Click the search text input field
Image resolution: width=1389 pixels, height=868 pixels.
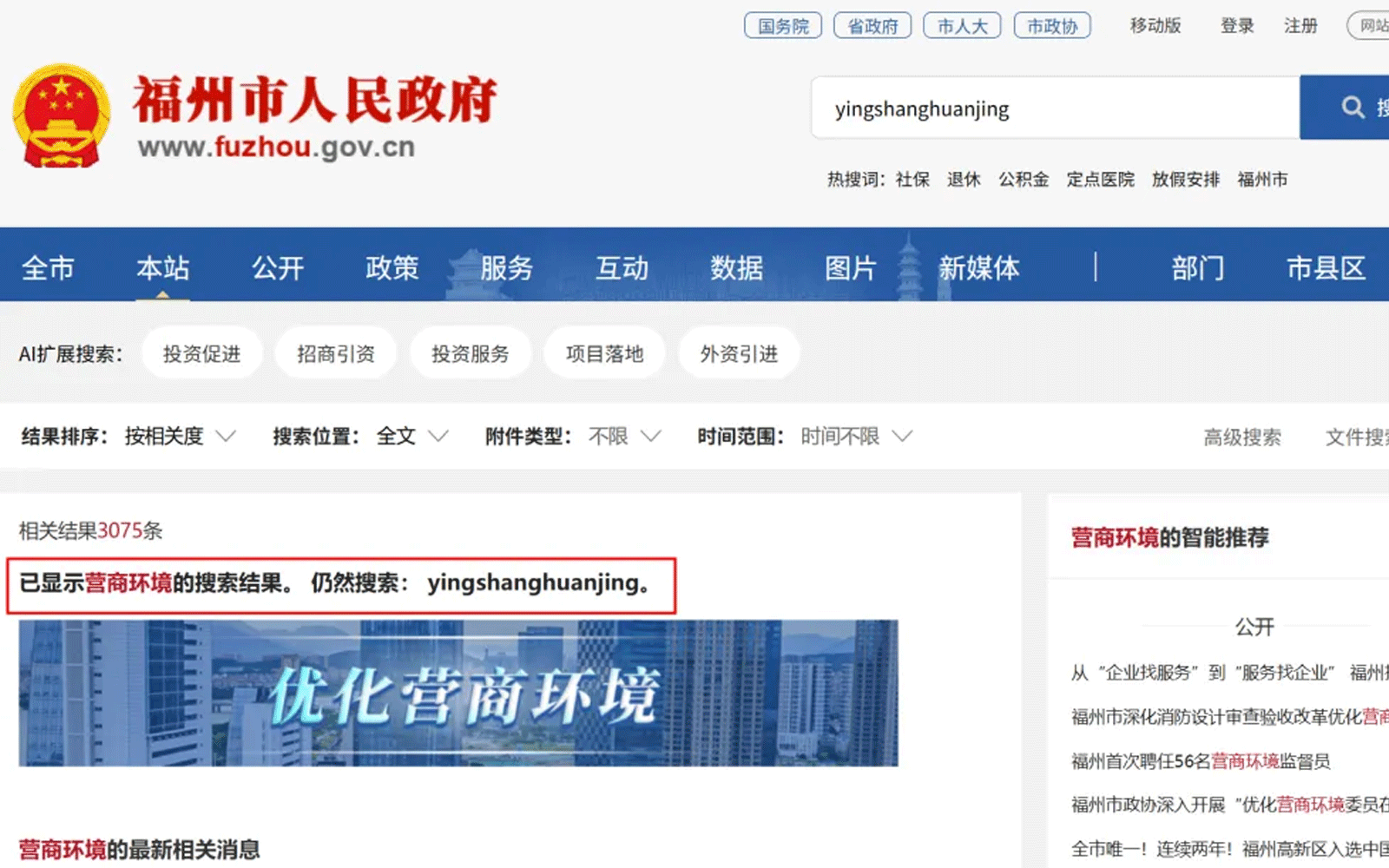(1055, 108)
